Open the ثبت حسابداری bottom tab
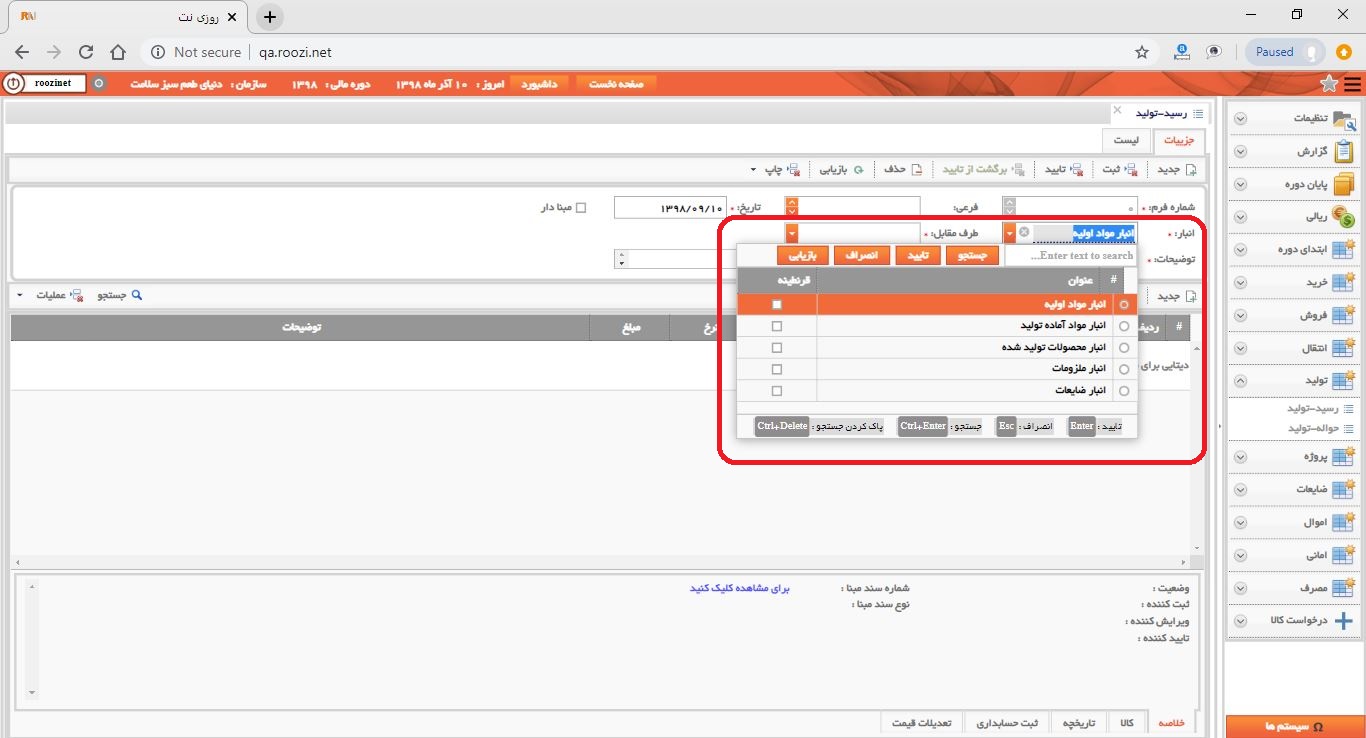1366x738 pixels. point(1007,722)
